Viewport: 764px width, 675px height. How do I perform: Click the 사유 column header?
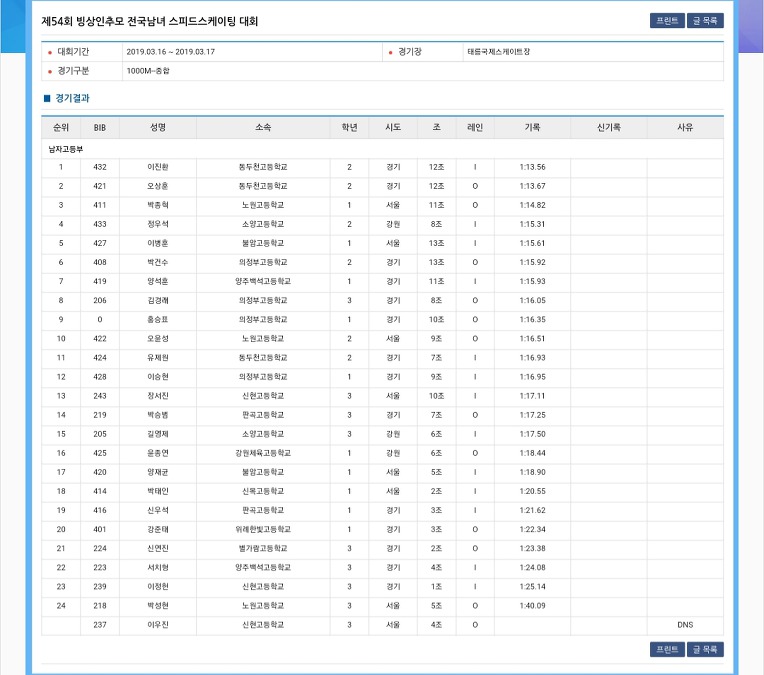pyautogui.click(x=685, y=128)
